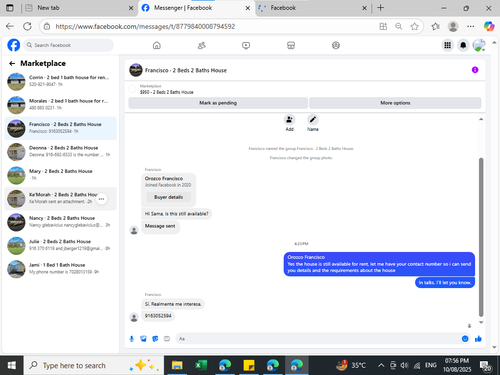Click the voice clip microphone icon
The width and height of the screenshot is (500, 375).
point(132,339)
